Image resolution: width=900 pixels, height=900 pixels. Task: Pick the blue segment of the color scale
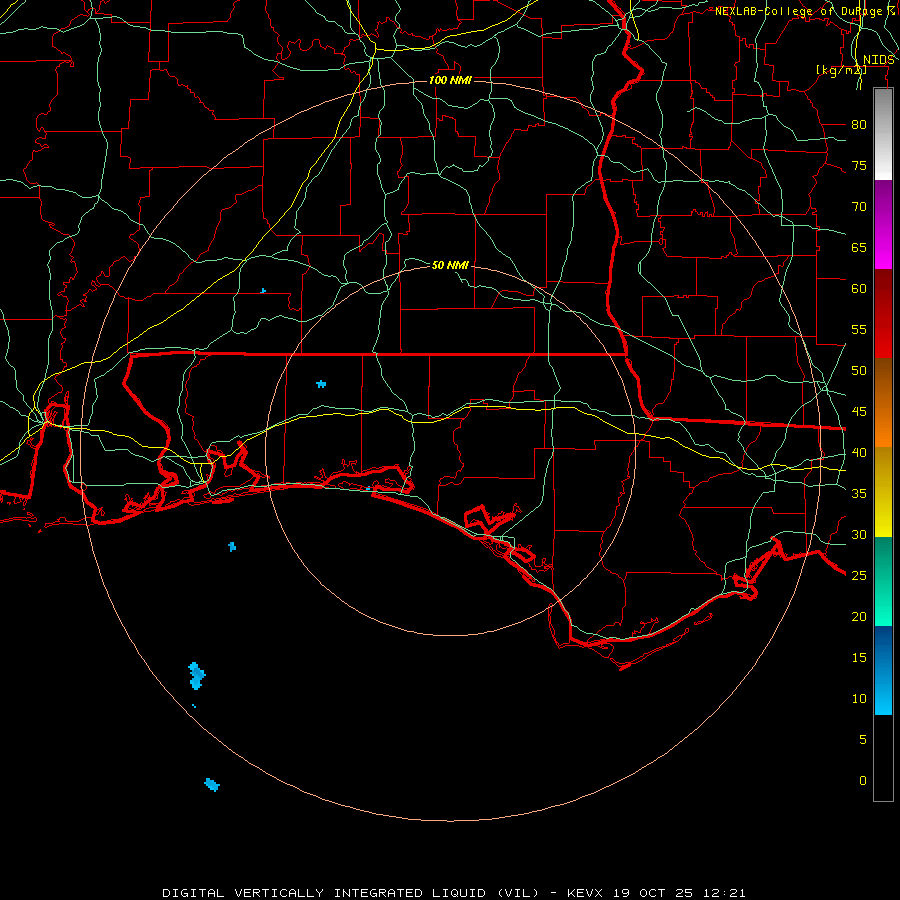(x=883, y=670)
